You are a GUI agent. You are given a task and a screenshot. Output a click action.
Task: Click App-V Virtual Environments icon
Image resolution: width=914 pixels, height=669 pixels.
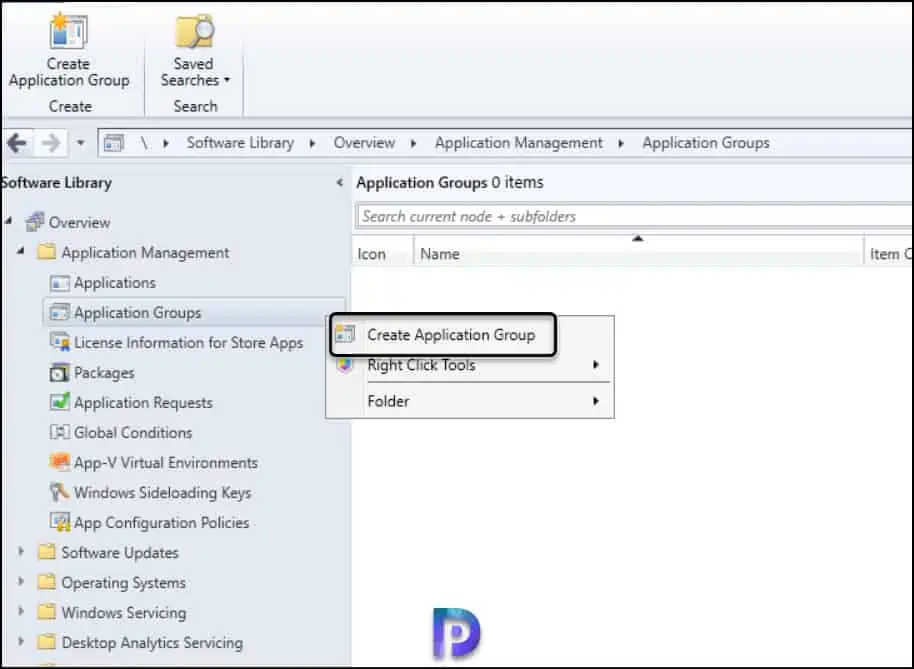[x=60, y=462]
